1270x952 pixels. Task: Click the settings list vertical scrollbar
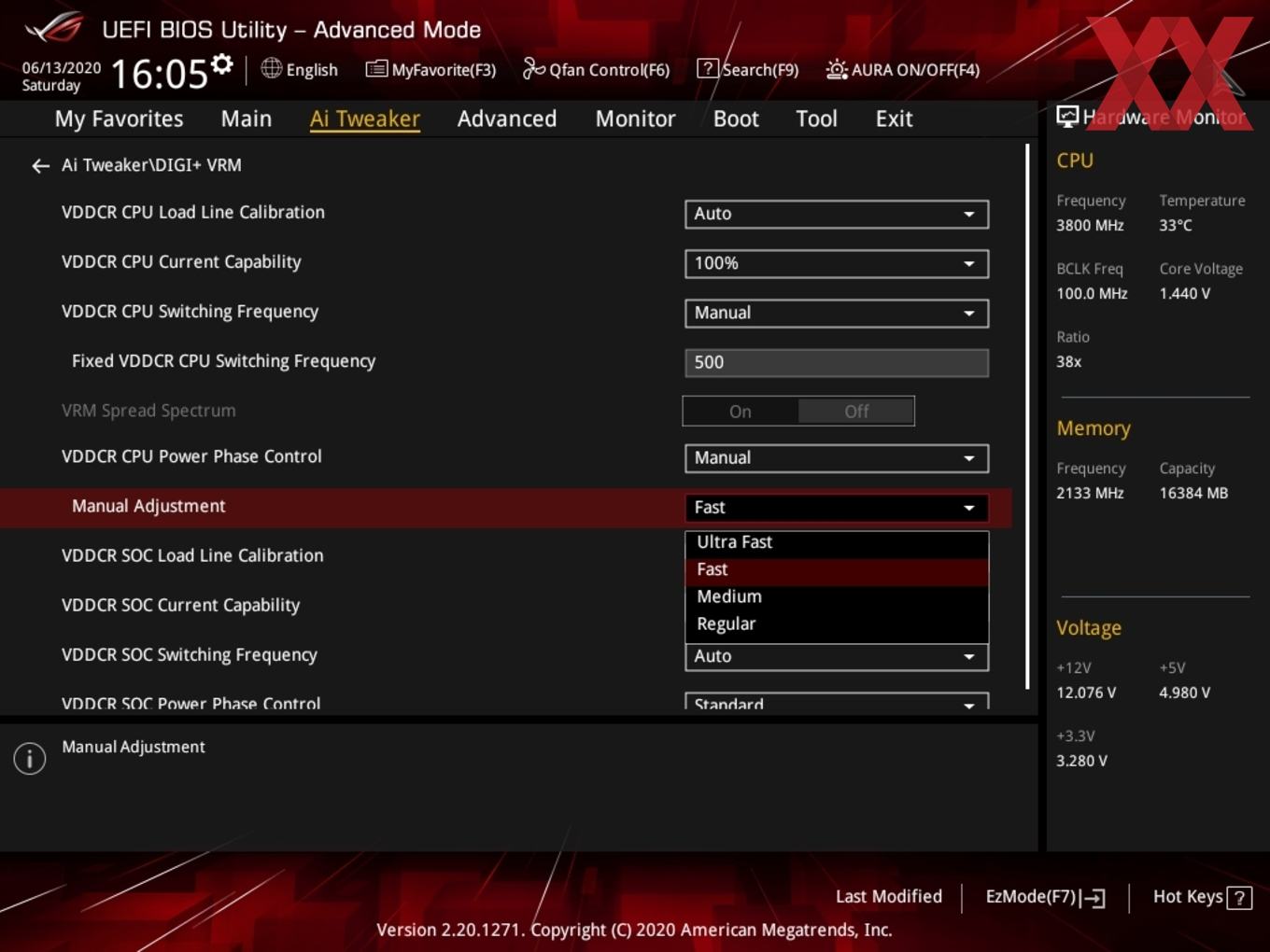tap(1027, 416)
